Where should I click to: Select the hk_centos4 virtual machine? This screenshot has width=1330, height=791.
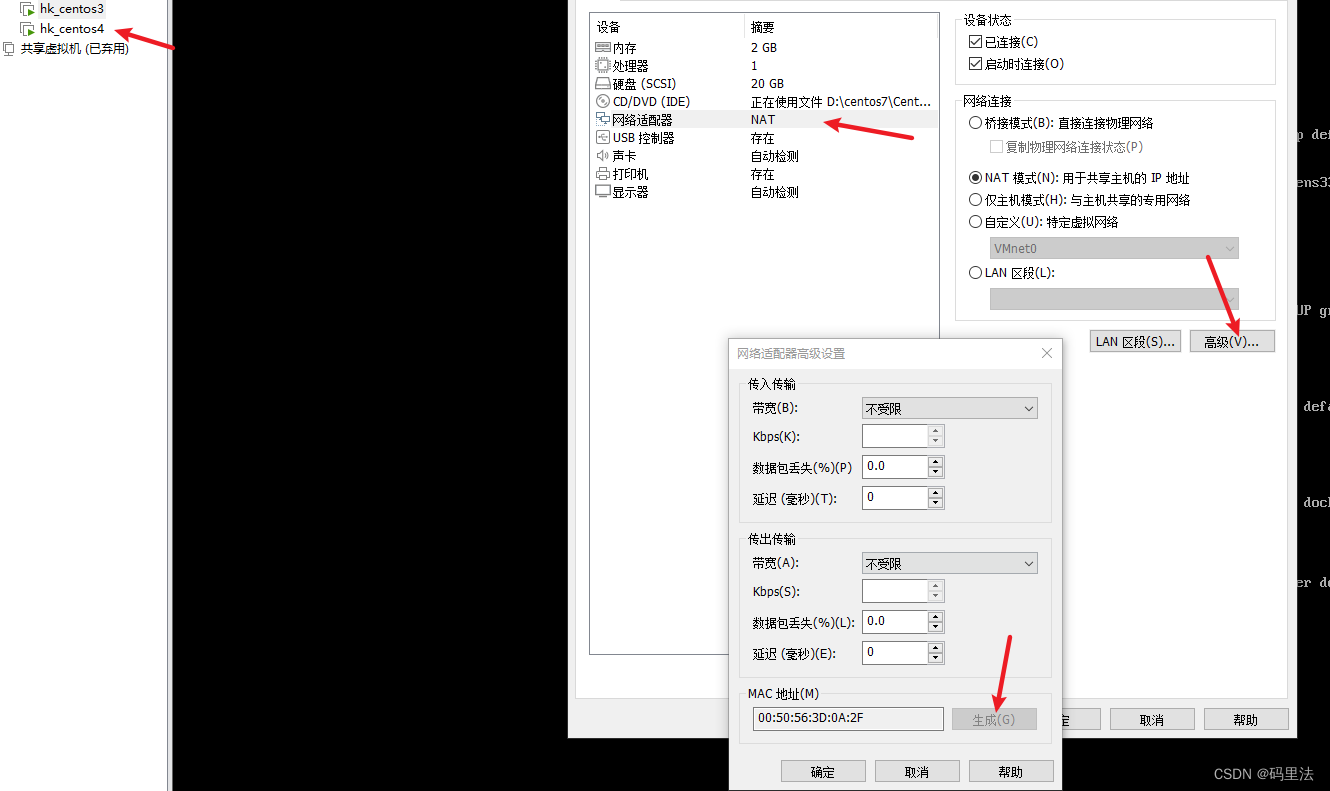(x=72, y=29)
